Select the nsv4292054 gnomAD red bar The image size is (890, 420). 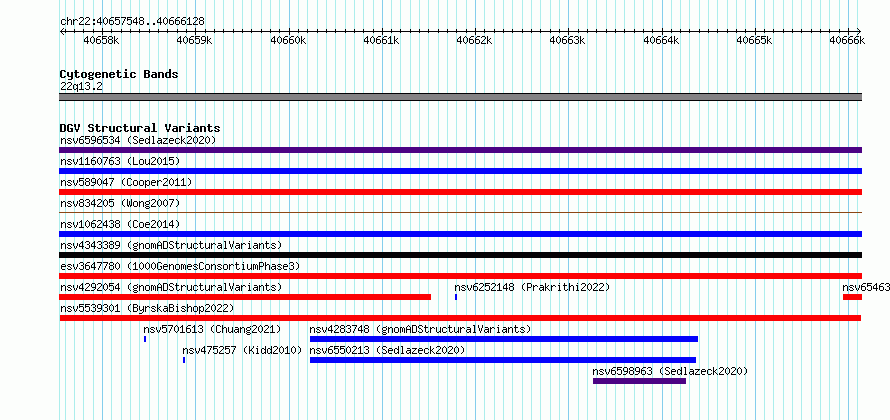point(245,297)
